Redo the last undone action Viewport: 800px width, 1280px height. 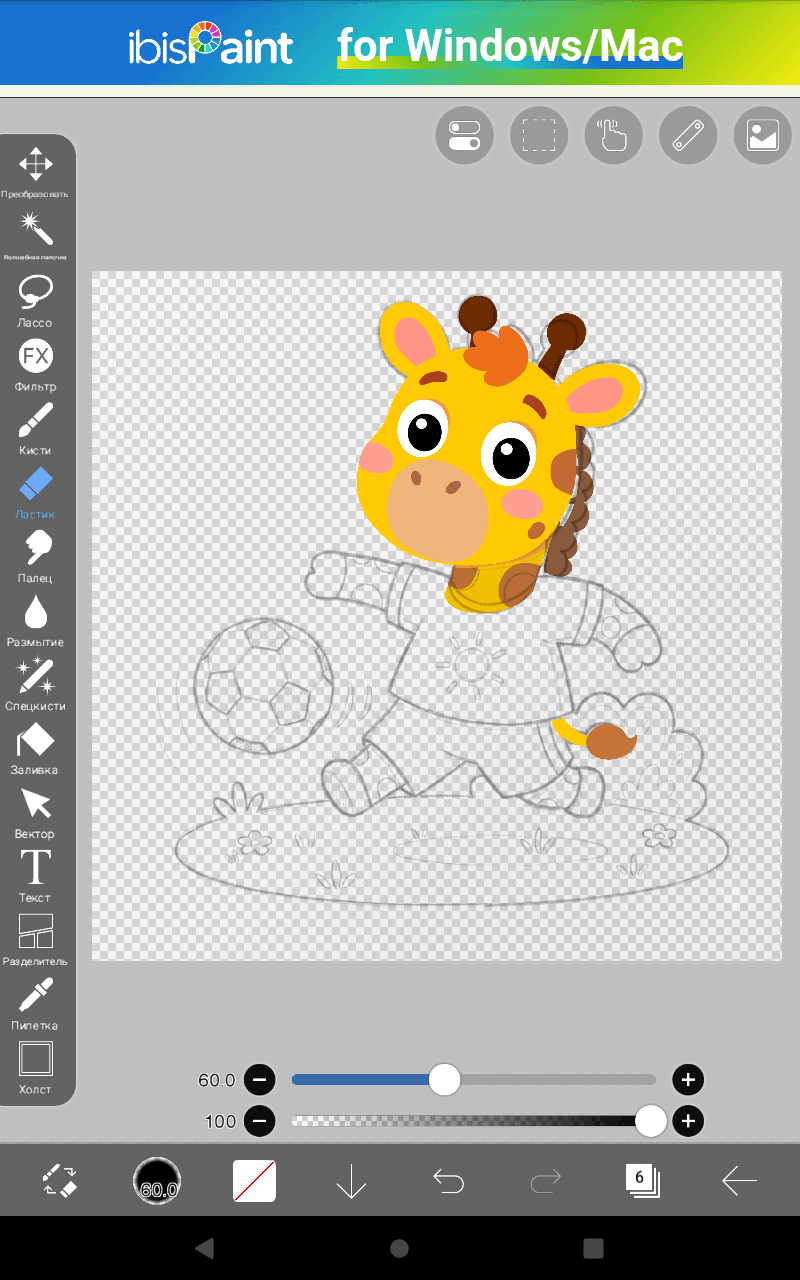[545, 1182]
